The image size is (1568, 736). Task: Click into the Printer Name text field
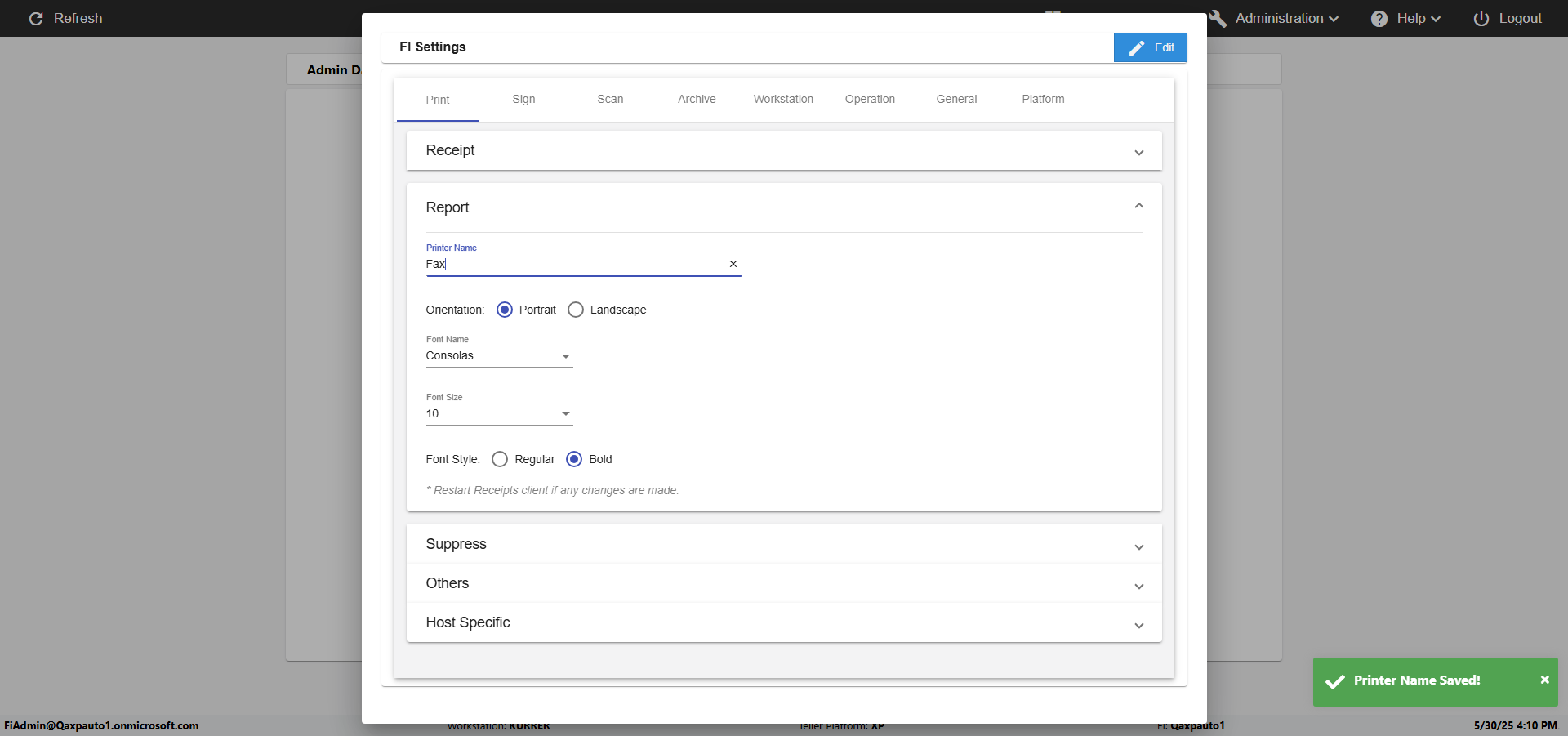(572, 264)
